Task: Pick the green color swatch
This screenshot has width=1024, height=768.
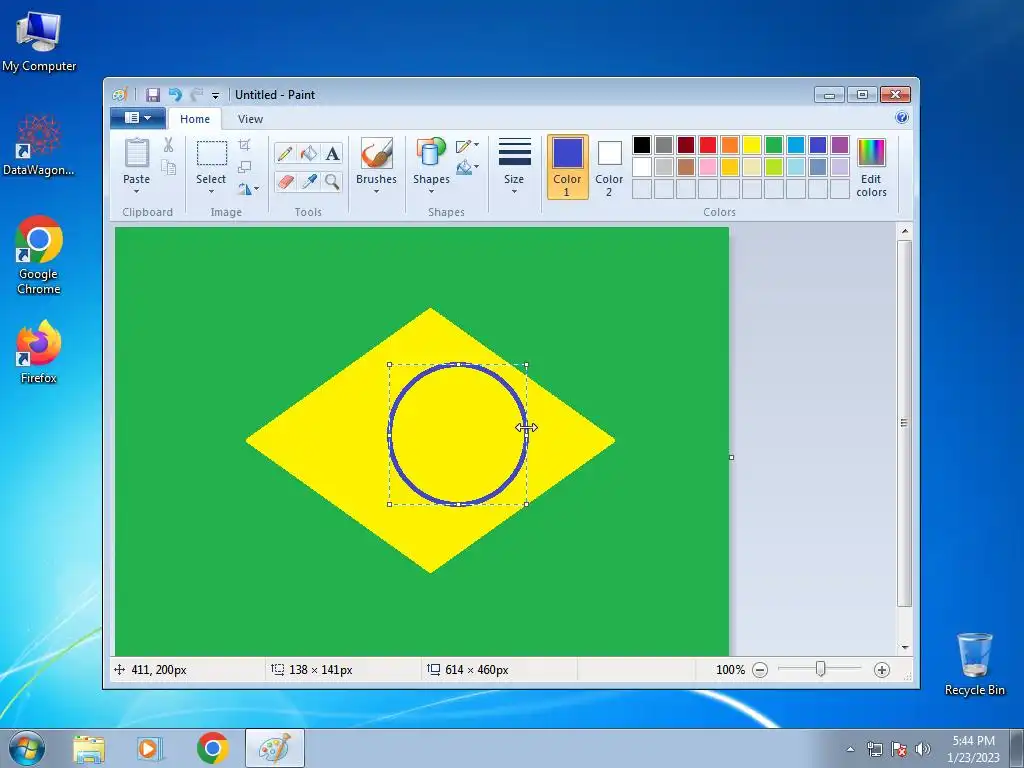Action: click(774, 145)
